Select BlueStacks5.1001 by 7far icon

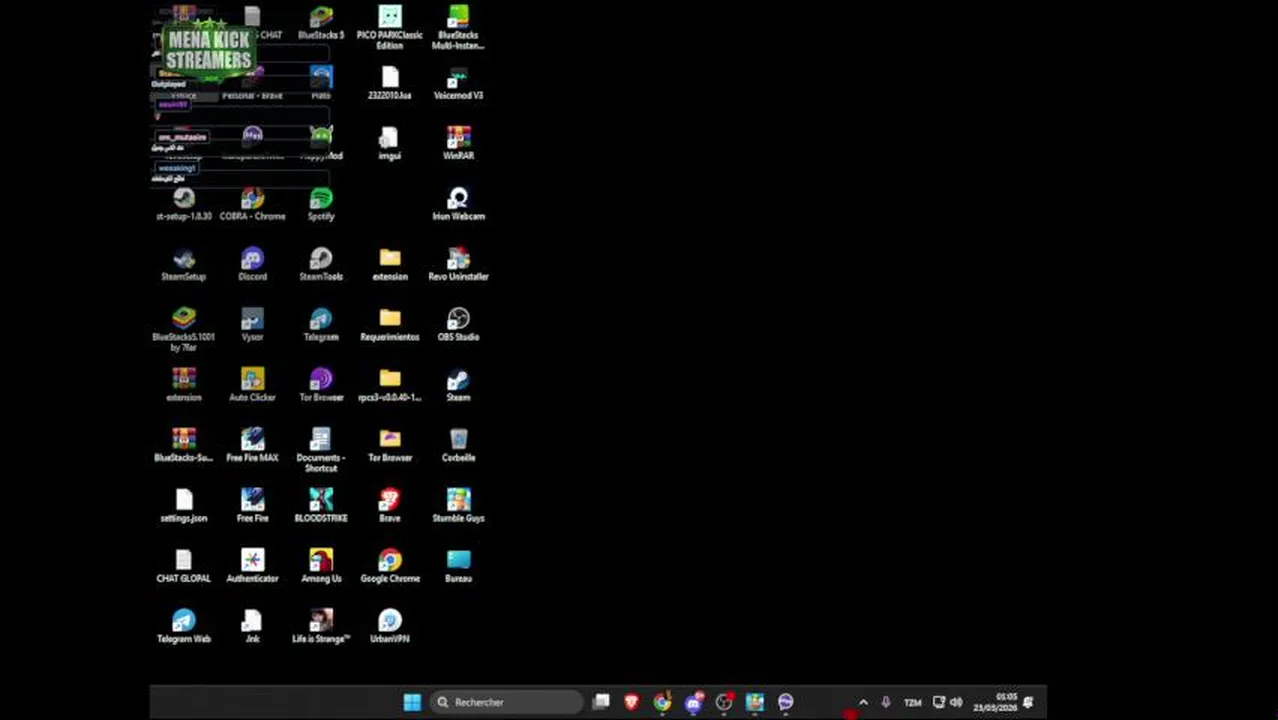184,330
